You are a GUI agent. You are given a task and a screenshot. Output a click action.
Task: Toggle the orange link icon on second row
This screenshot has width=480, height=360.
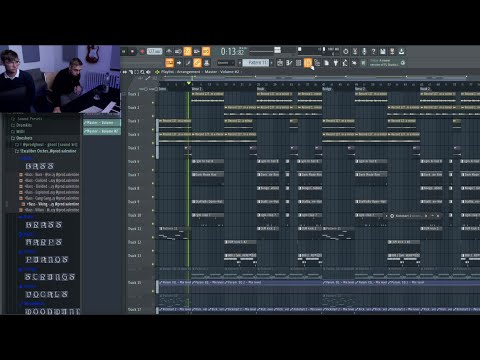[x=197, y=63]
